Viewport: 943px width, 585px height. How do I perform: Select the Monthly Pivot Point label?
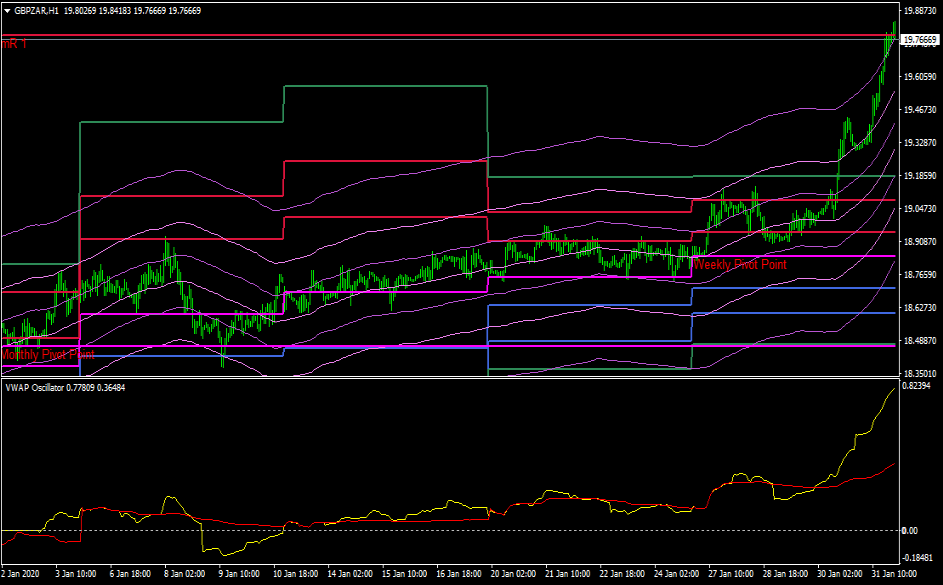(48, 355)
